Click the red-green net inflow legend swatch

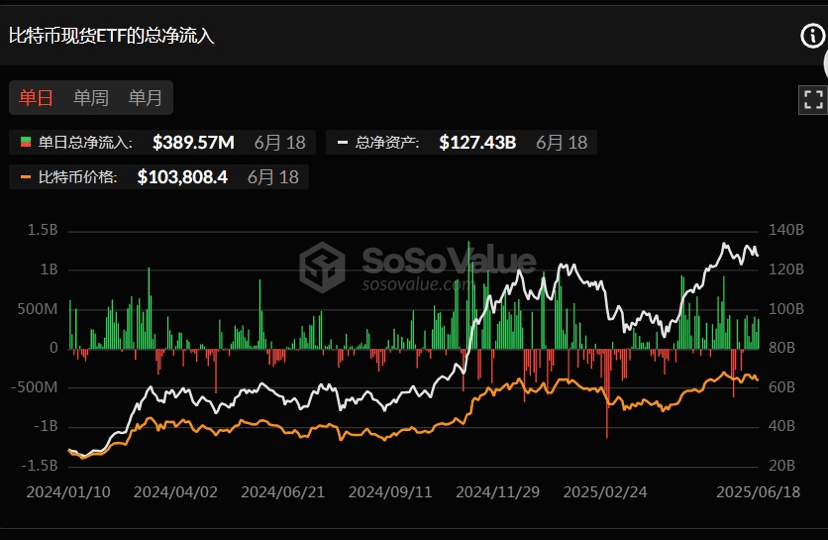[25, 142]
